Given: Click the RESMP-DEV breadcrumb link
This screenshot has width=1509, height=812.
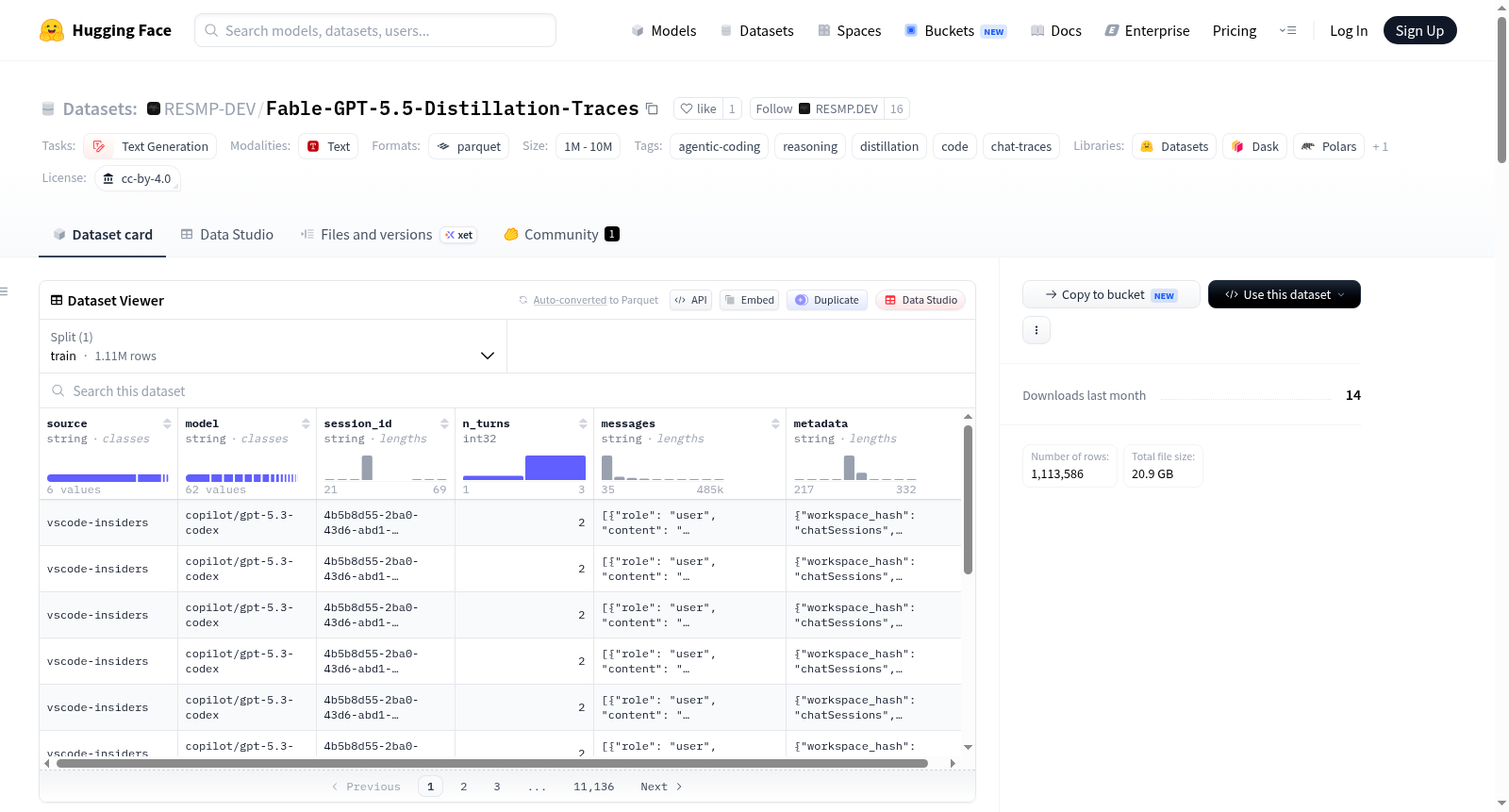Looking at the screenshot, I should click(210, 108).
